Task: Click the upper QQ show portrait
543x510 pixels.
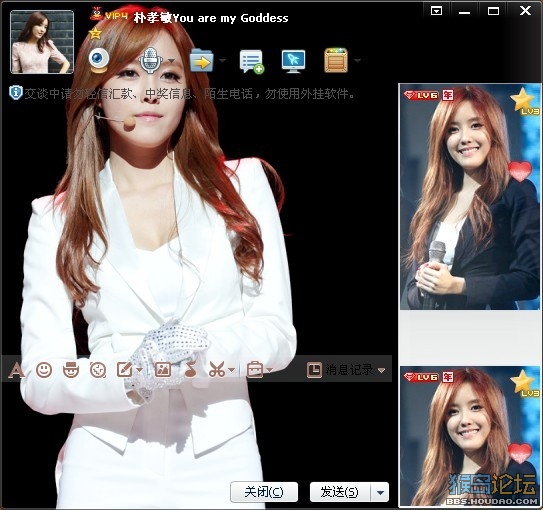Action: (470, 197)
